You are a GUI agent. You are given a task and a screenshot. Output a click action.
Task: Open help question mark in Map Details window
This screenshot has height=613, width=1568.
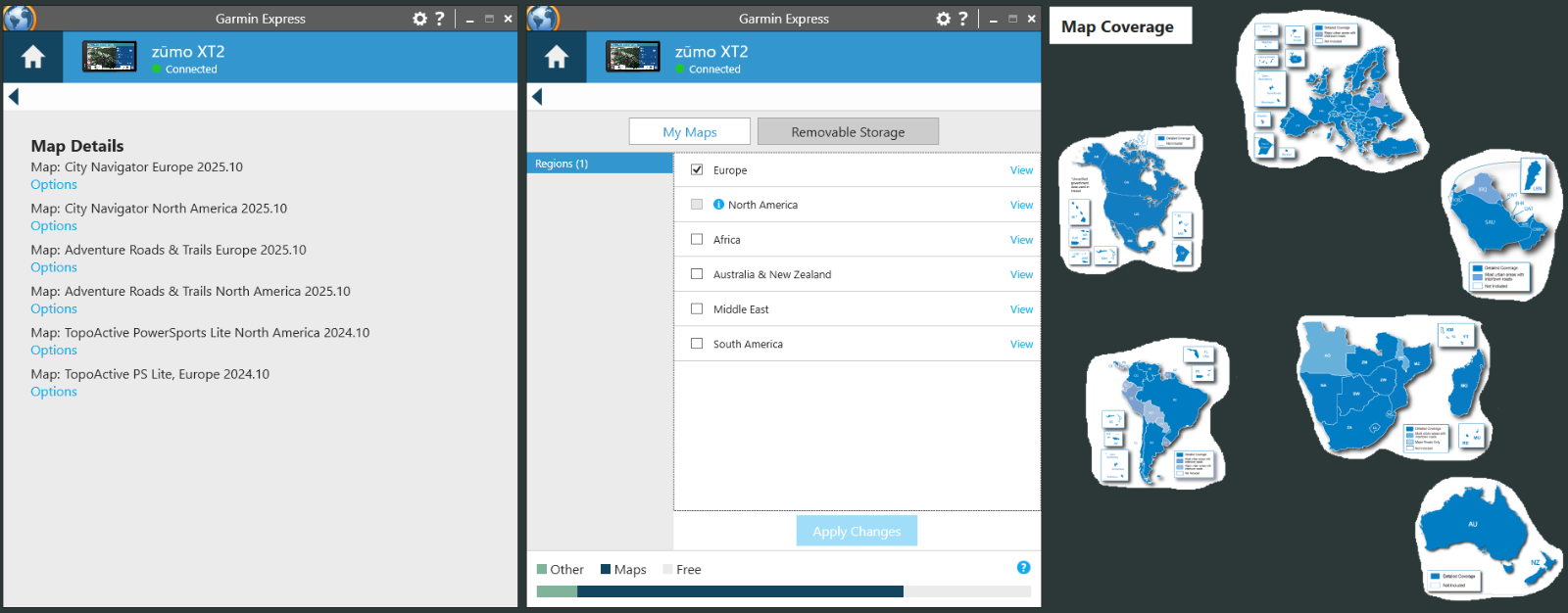[x=440, y=19]
